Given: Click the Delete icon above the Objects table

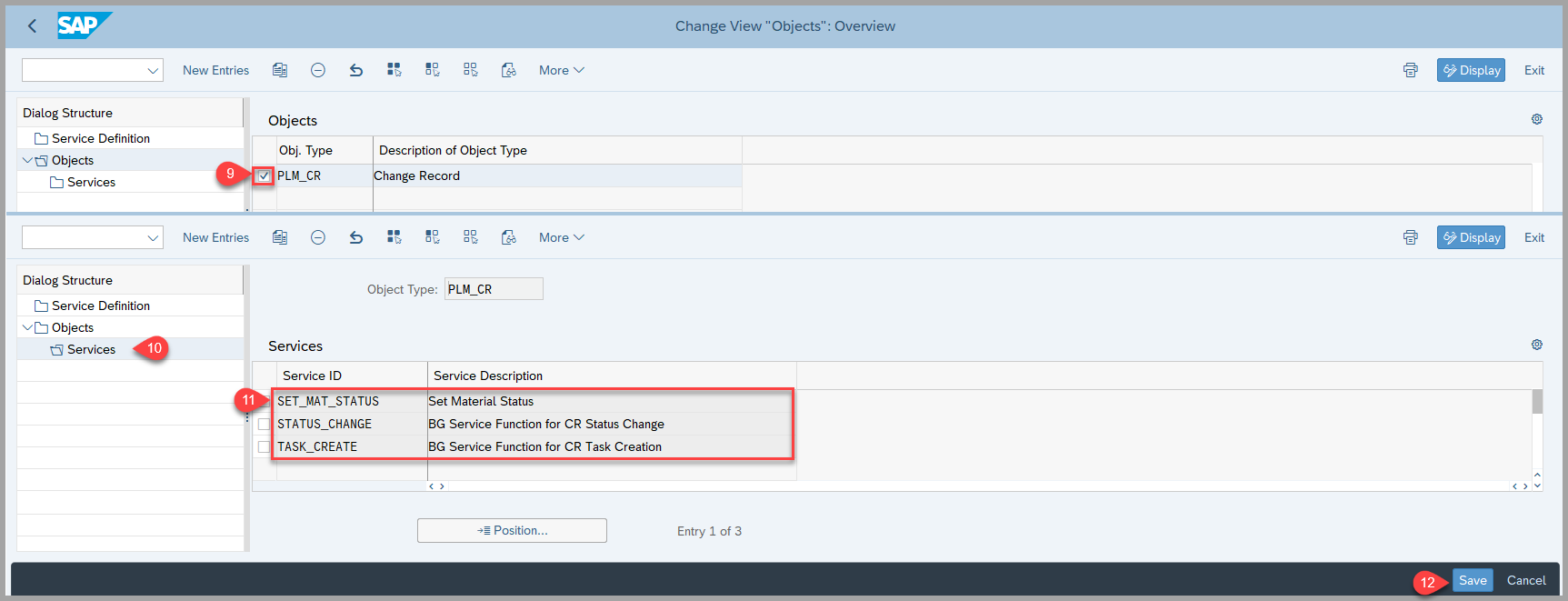Looking at the screenshot, I should point(318,70).
